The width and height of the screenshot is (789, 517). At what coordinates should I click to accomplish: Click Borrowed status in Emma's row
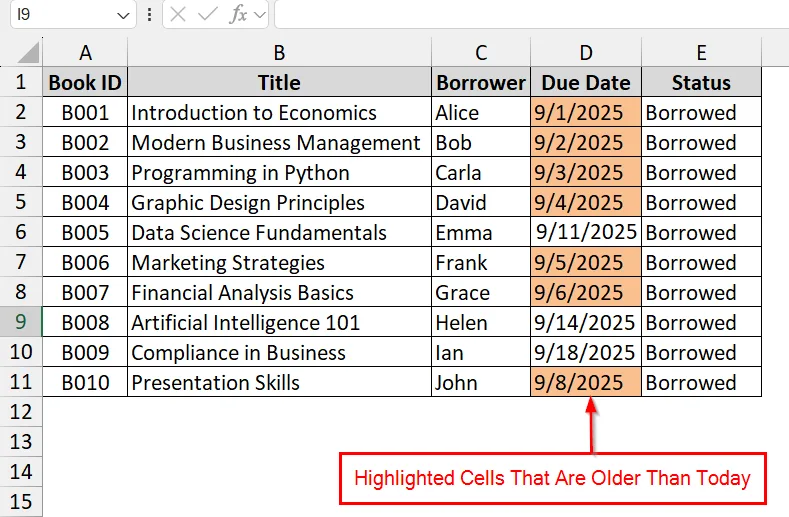pyautogui.click(x=701, y=232)
